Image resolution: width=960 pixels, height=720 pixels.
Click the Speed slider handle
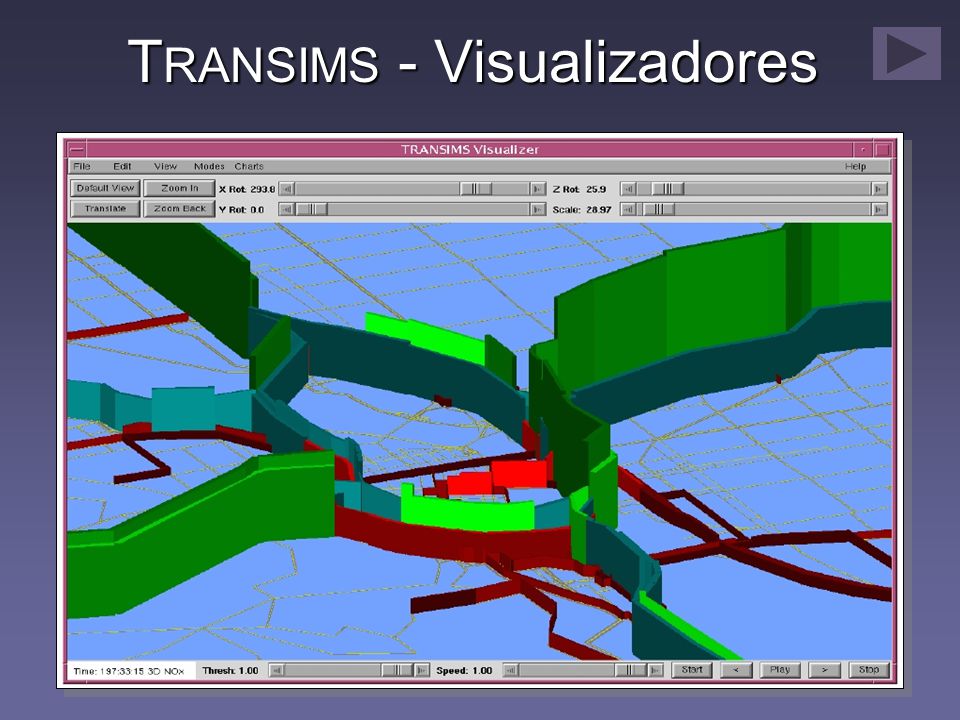(x=631, y=670)
